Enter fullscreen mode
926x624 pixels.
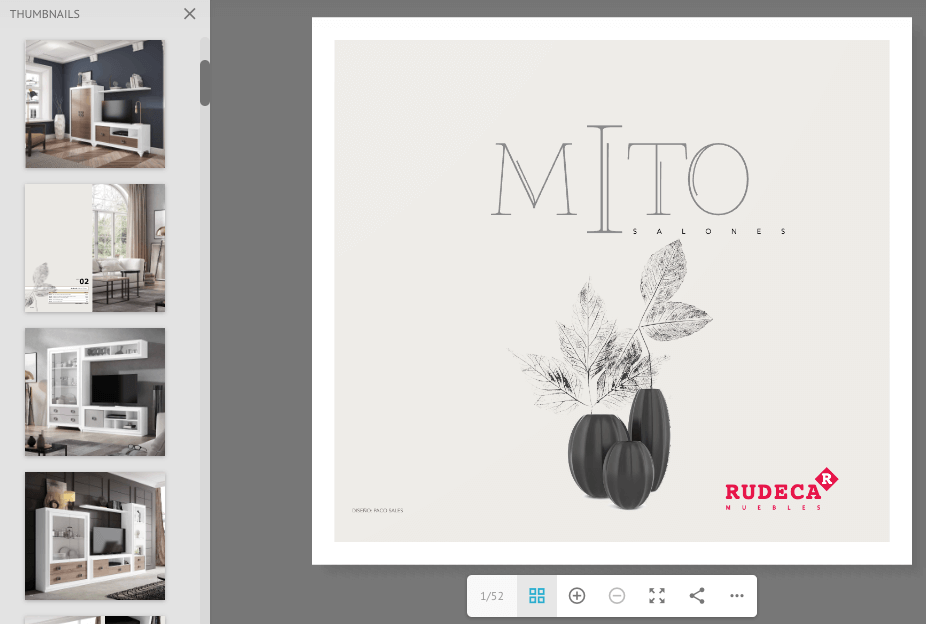[657, 596]
